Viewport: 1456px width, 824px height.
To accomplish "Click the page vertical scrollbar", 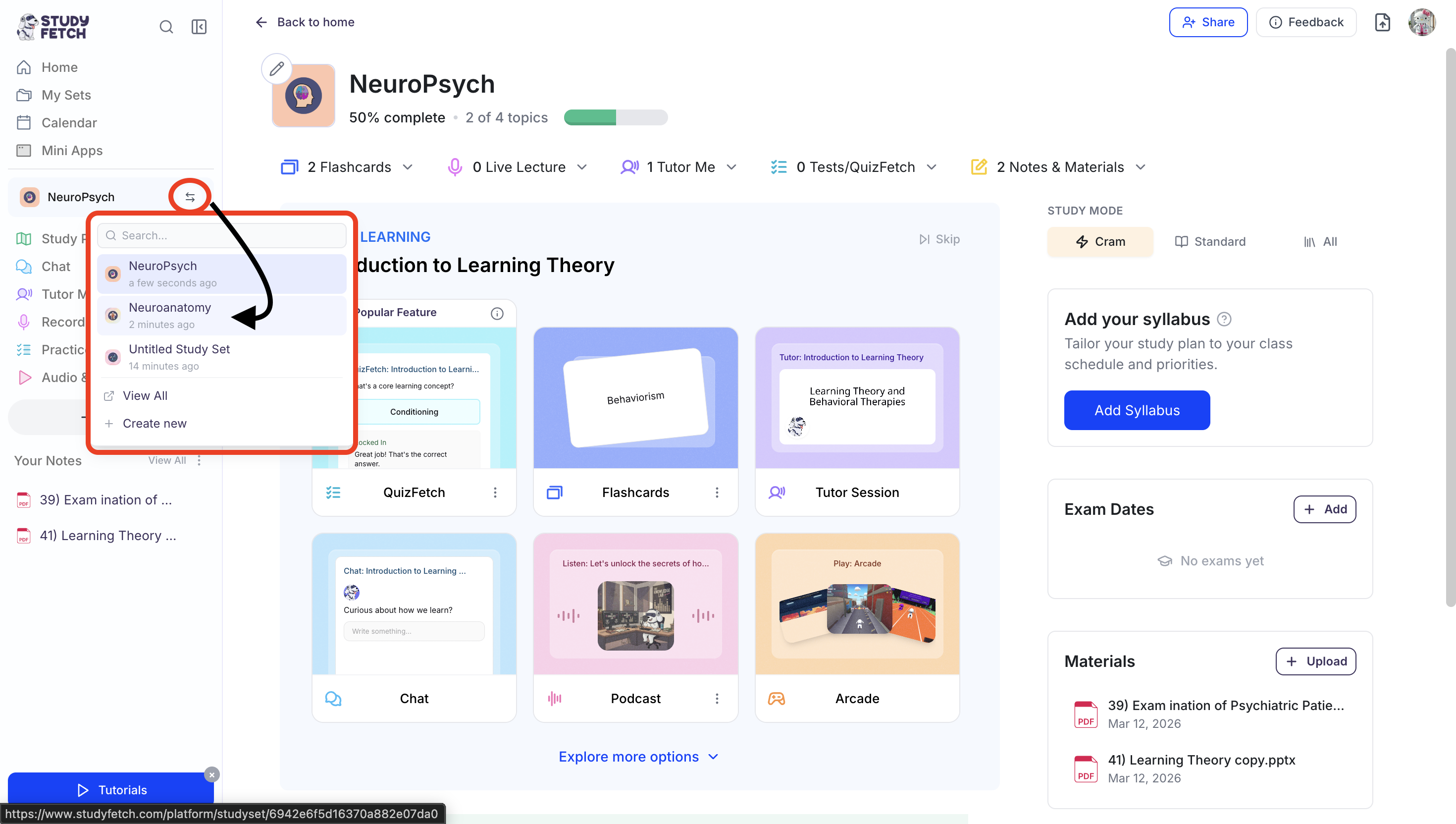I will [x=1451, y=328].
